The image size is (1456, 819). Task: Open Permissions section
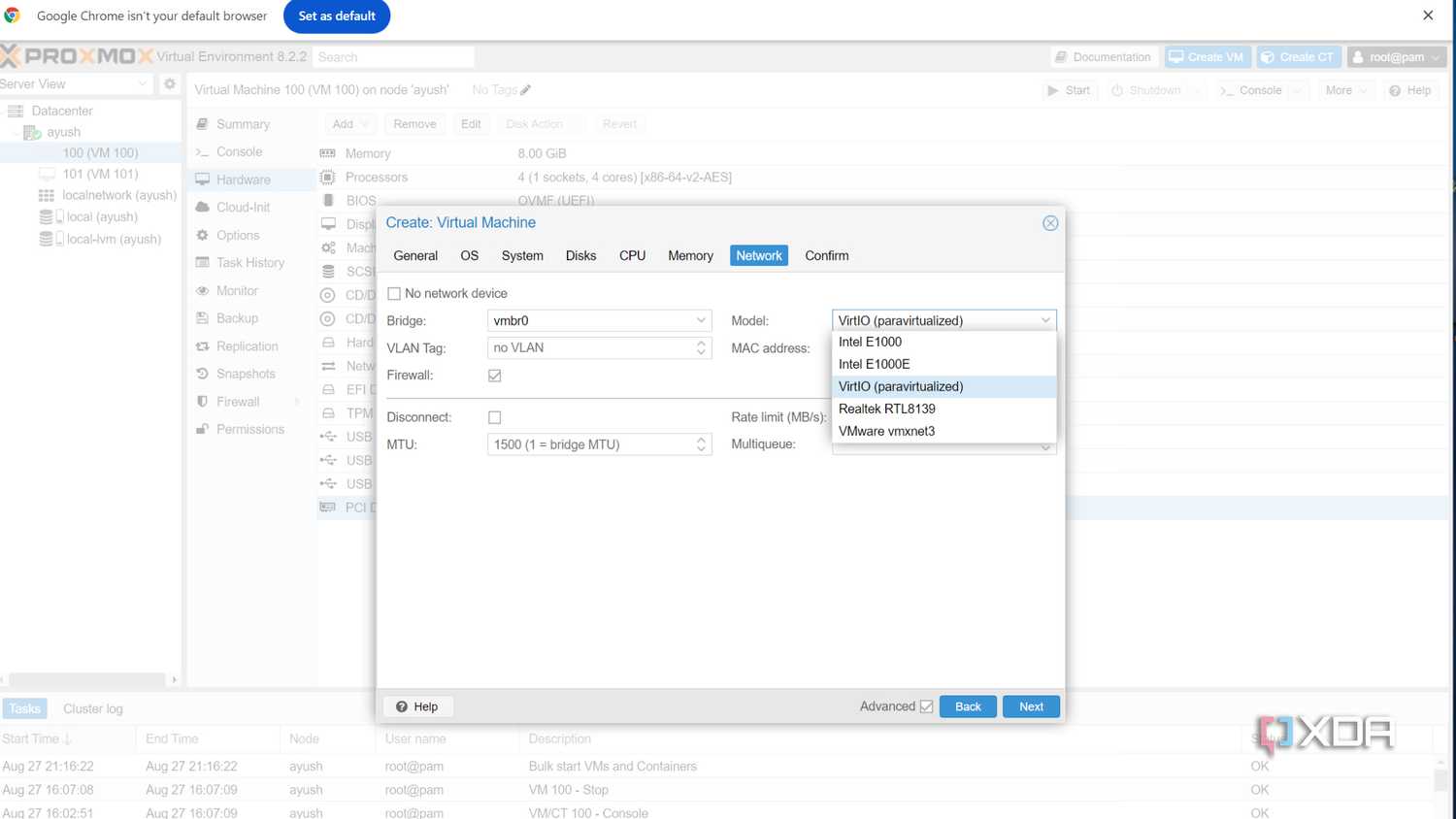pyautogui.click(x=250, y=429)
